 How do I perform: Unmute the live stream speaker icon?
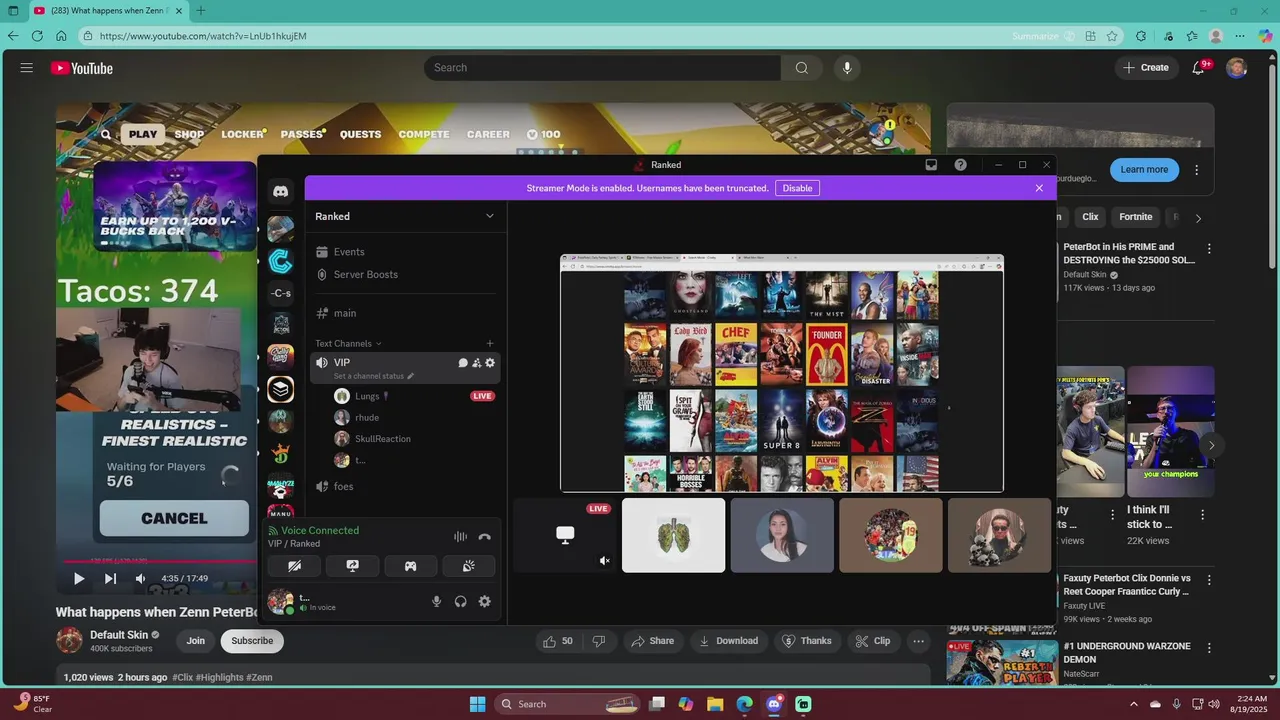(604, 561)
